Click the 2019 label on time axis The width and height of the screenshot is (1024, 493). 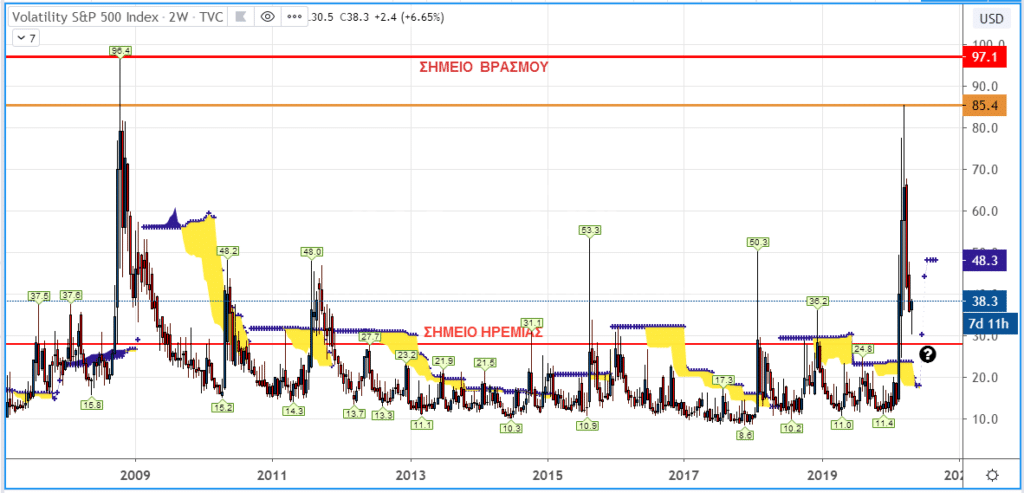point(822,474)
